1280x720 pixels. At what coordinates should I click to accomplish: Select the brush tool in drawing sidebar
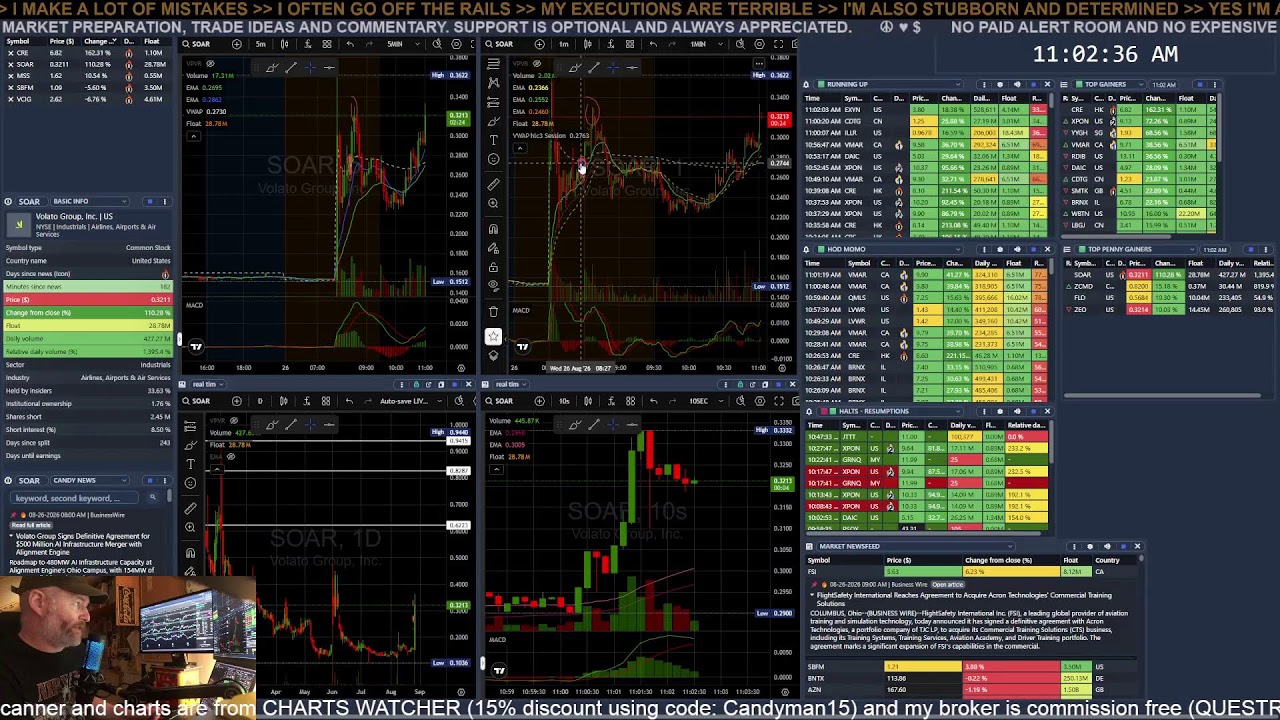(x=493, y=122)
